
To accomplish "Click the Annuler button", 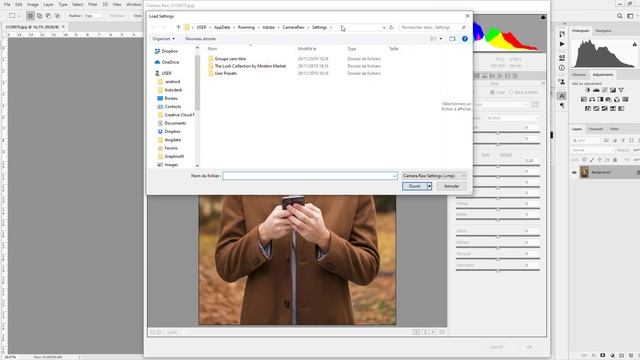I will (x=451, y=186).
